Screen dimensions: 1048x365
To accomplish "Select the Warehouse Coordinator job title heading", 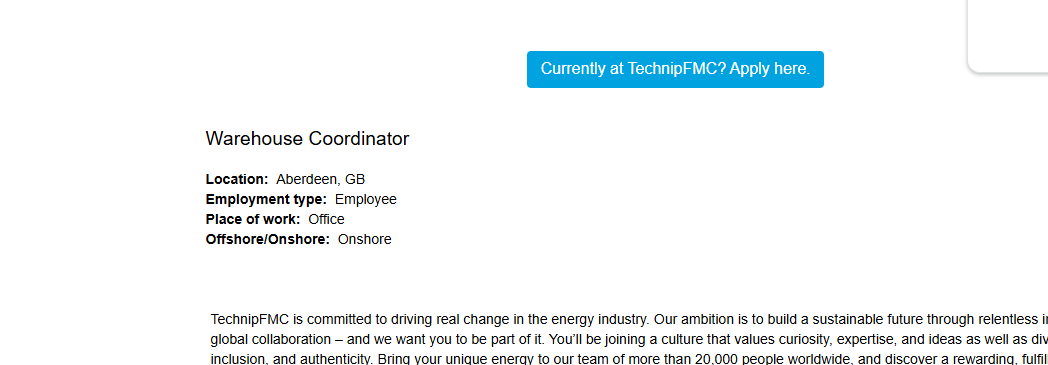I will tap(307, 139).
